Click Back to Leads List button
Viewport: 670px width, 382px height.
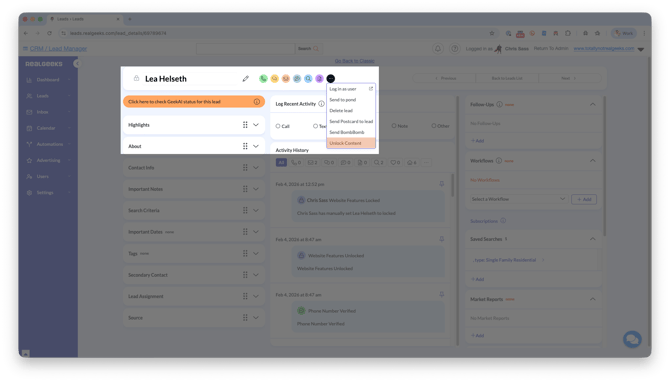507,78
